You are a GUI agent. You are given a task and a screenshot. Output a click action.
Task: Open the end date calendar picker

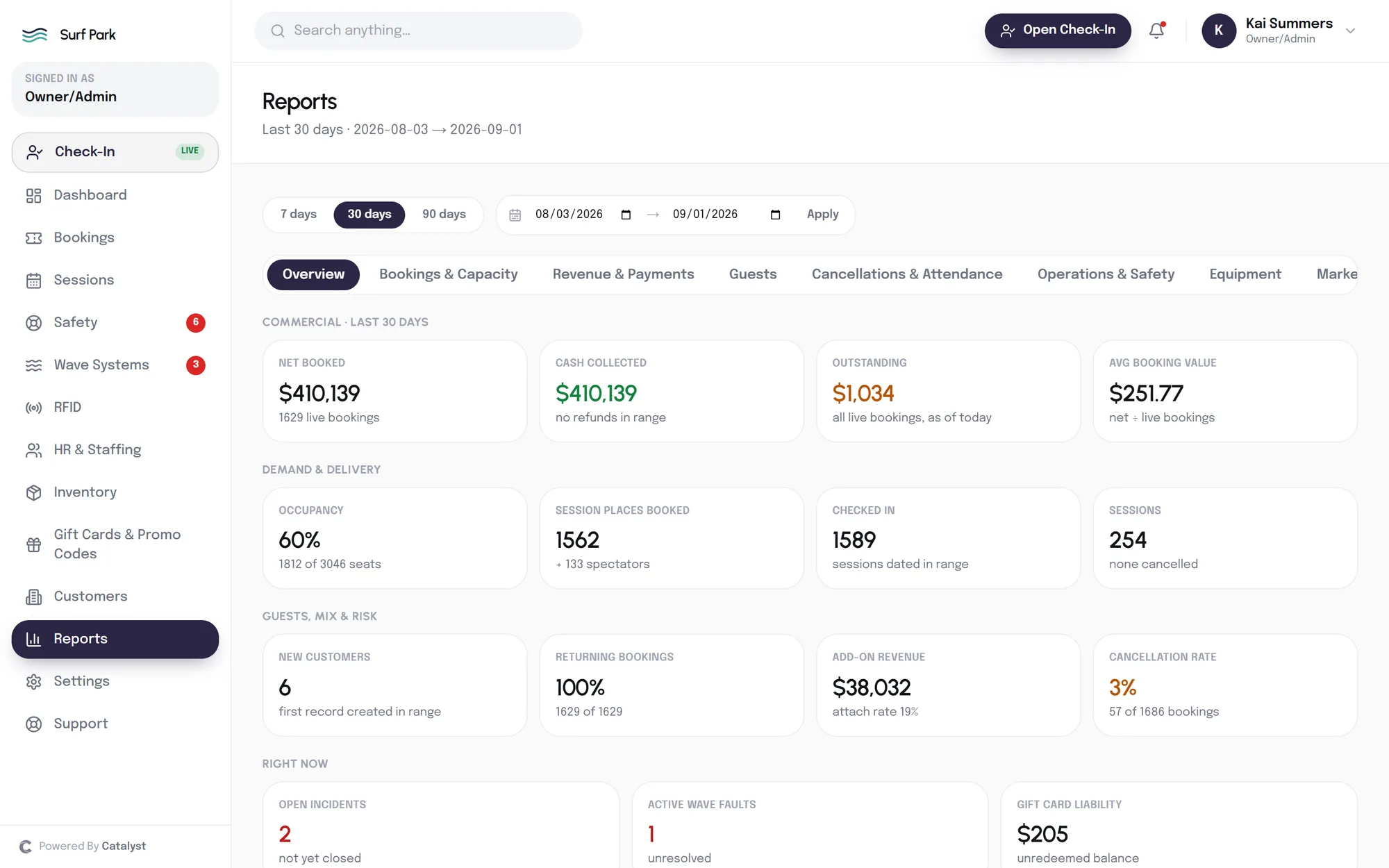776,215
